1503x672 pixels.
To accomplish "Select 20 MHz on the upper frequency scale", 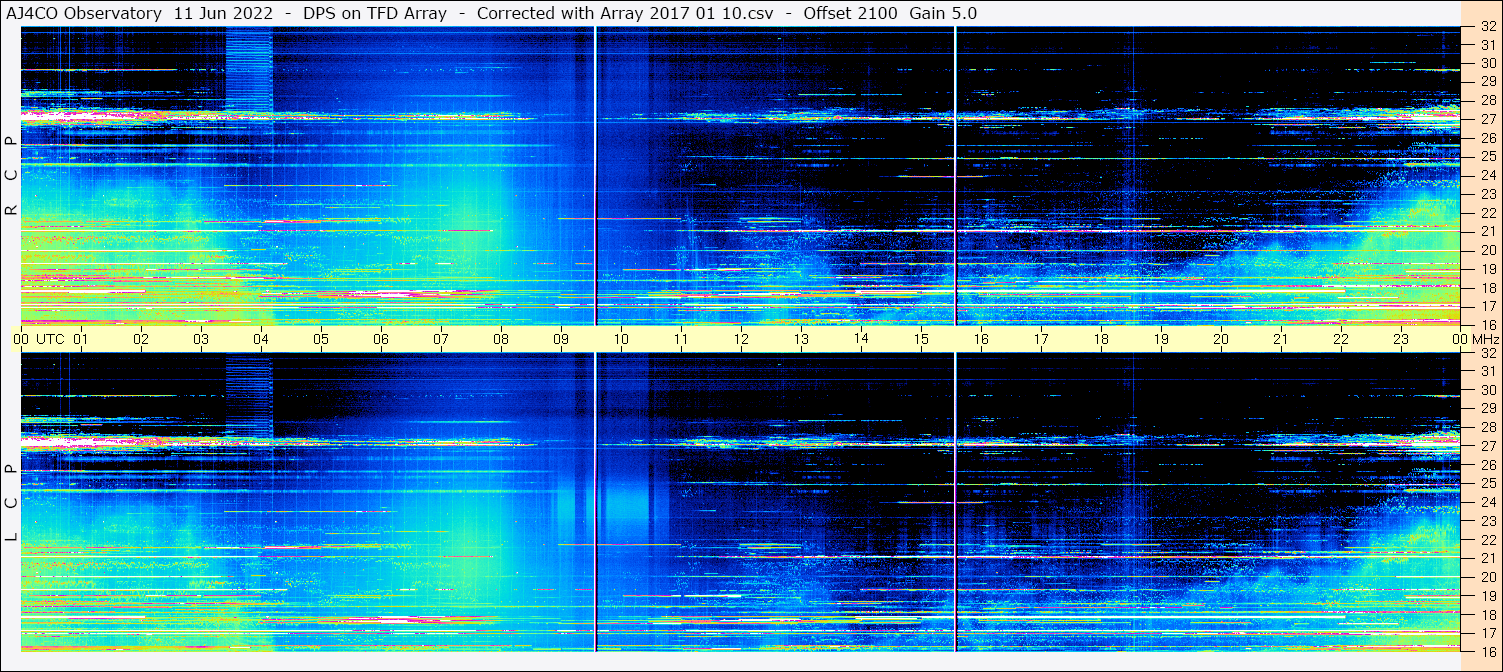I will 1487,250.
